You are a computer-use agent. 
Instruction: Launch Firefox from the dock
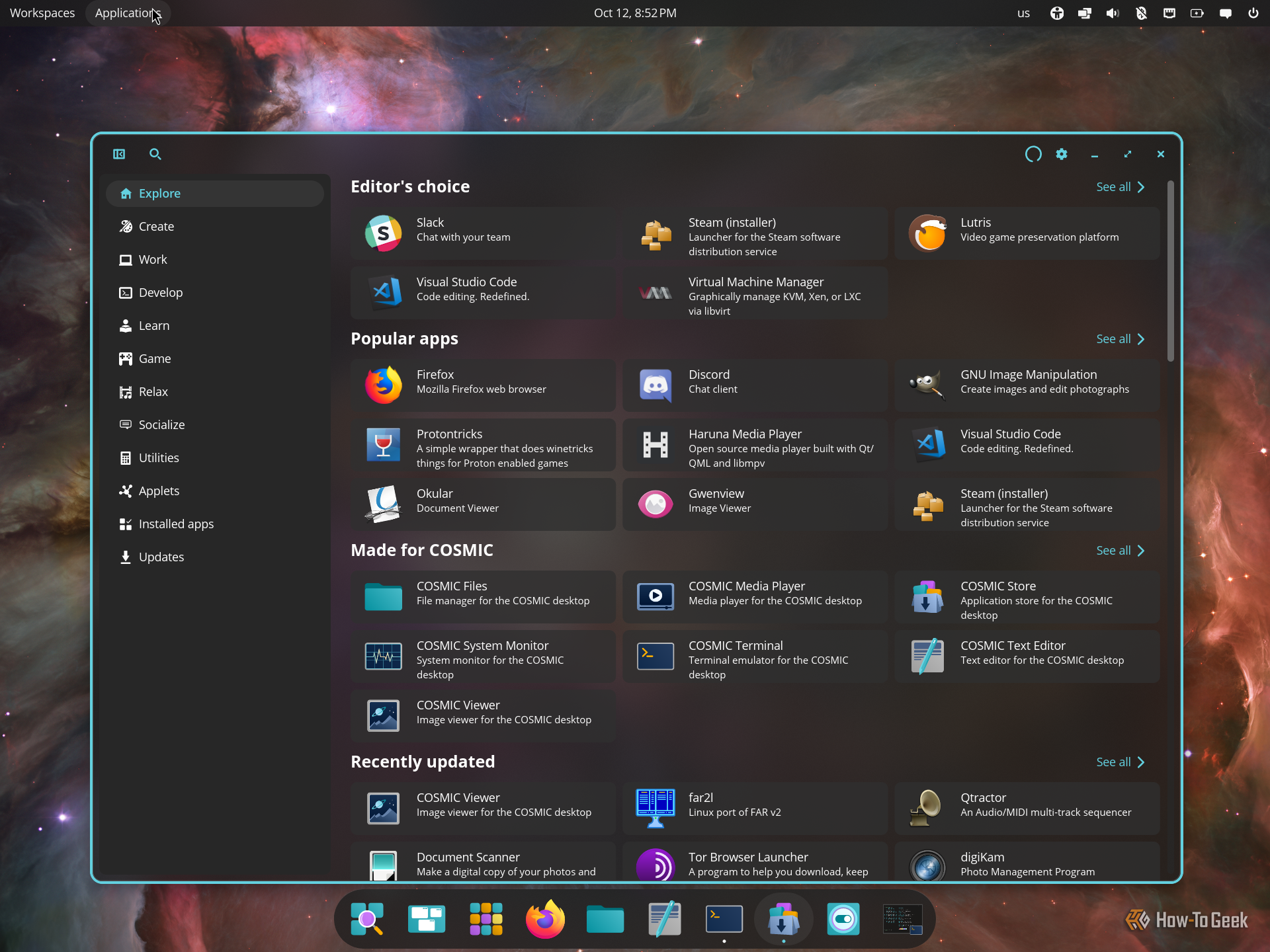(x=546, y=919)
